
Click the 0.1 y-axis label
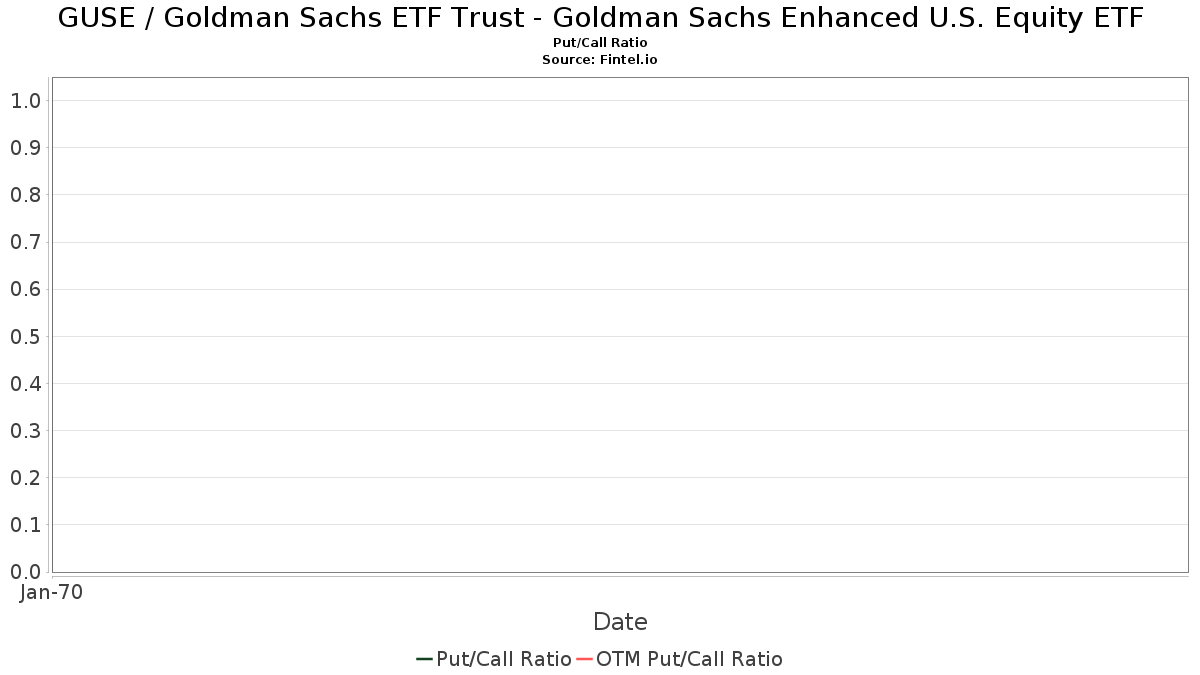[25, 525]
